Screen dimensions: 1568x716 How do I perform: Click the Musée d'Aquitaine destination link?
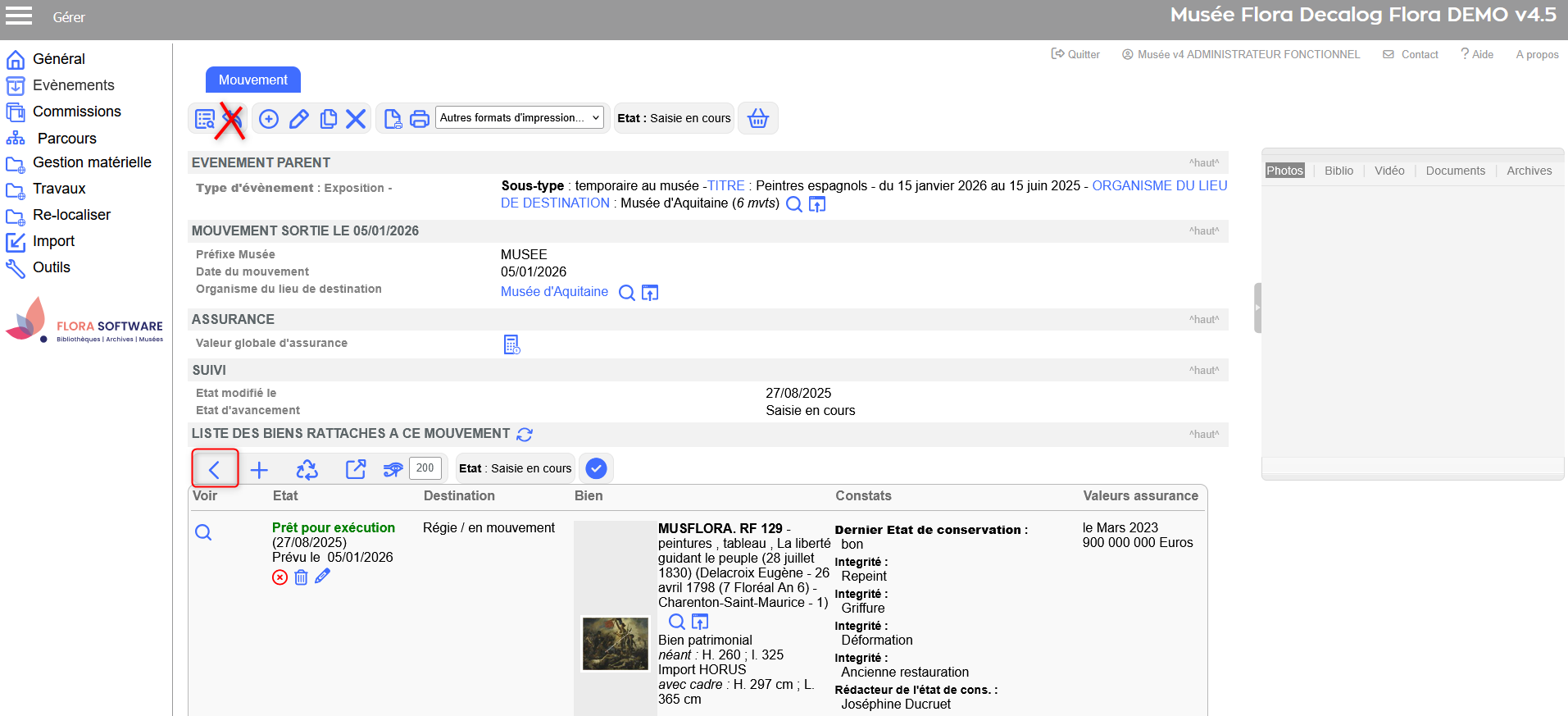(x=554, y=292)
